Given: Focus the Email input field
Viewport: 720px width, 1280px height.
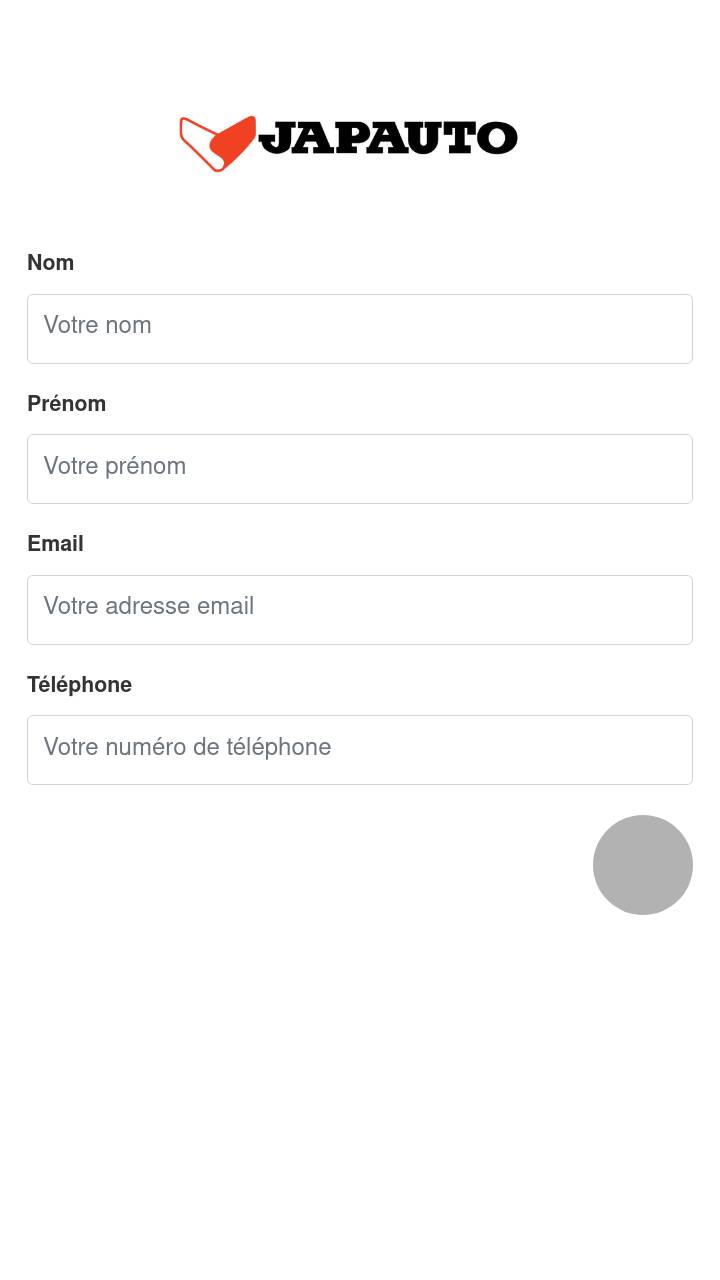Looking at the screenshot, I should click(360, 610).
